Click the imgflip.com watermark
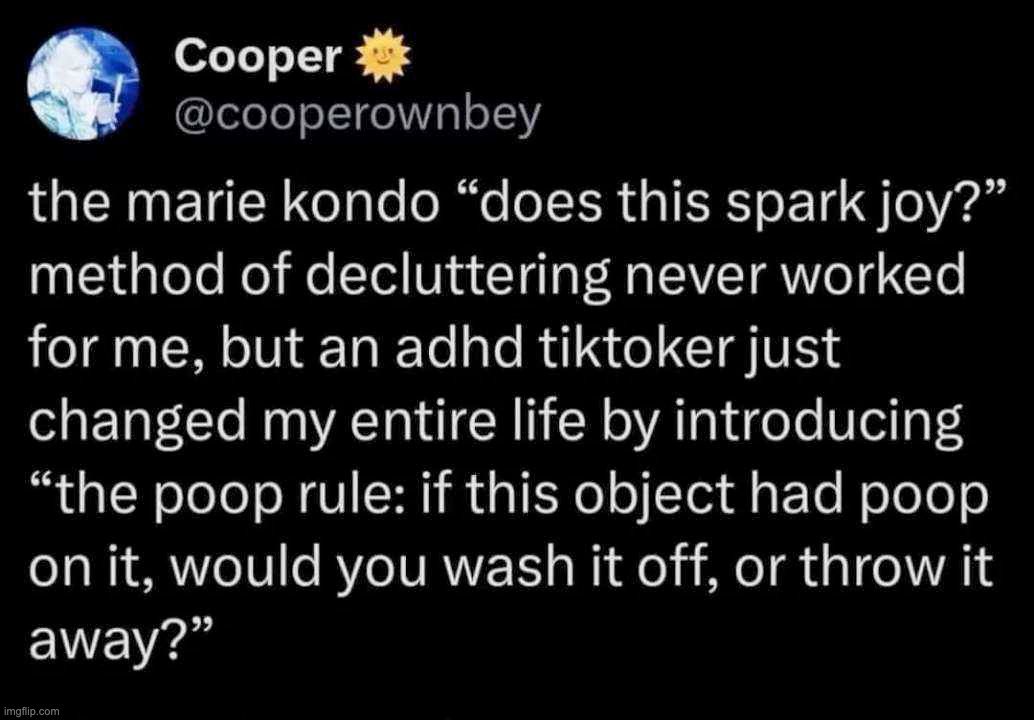The image size is (1034, 720). pyautogui.click(x=30, y=711)
